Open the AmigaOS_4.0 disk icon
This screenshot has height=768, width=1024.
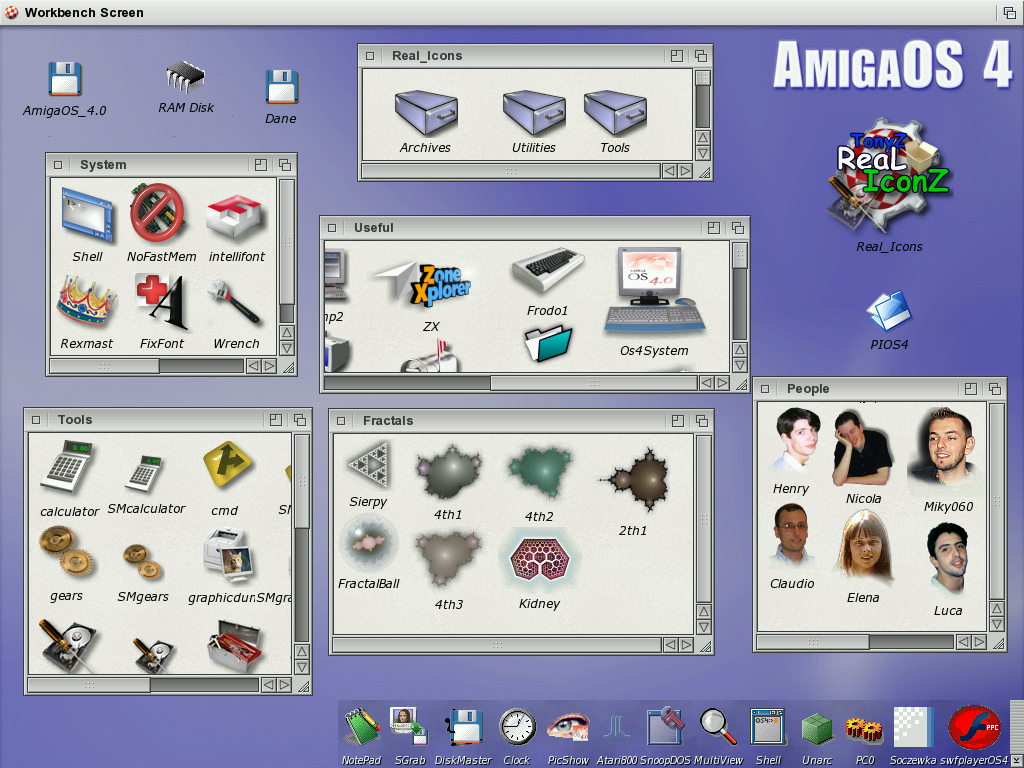[x=65, y=80]
